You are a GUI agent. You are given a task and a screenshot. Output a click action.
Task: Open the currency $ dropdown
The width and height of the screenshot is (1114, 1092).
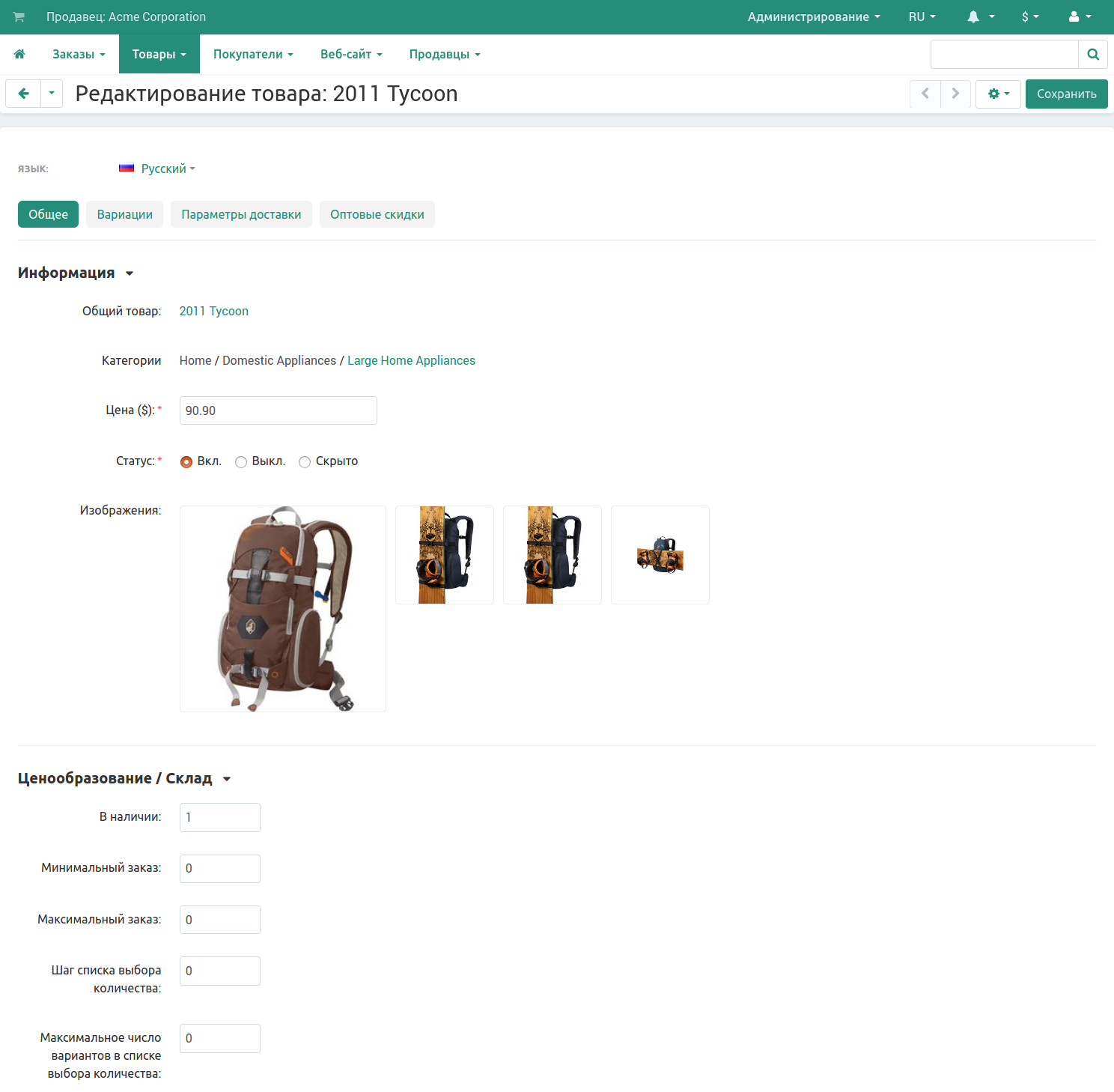pyautogui.click(x=1030, y=16)
